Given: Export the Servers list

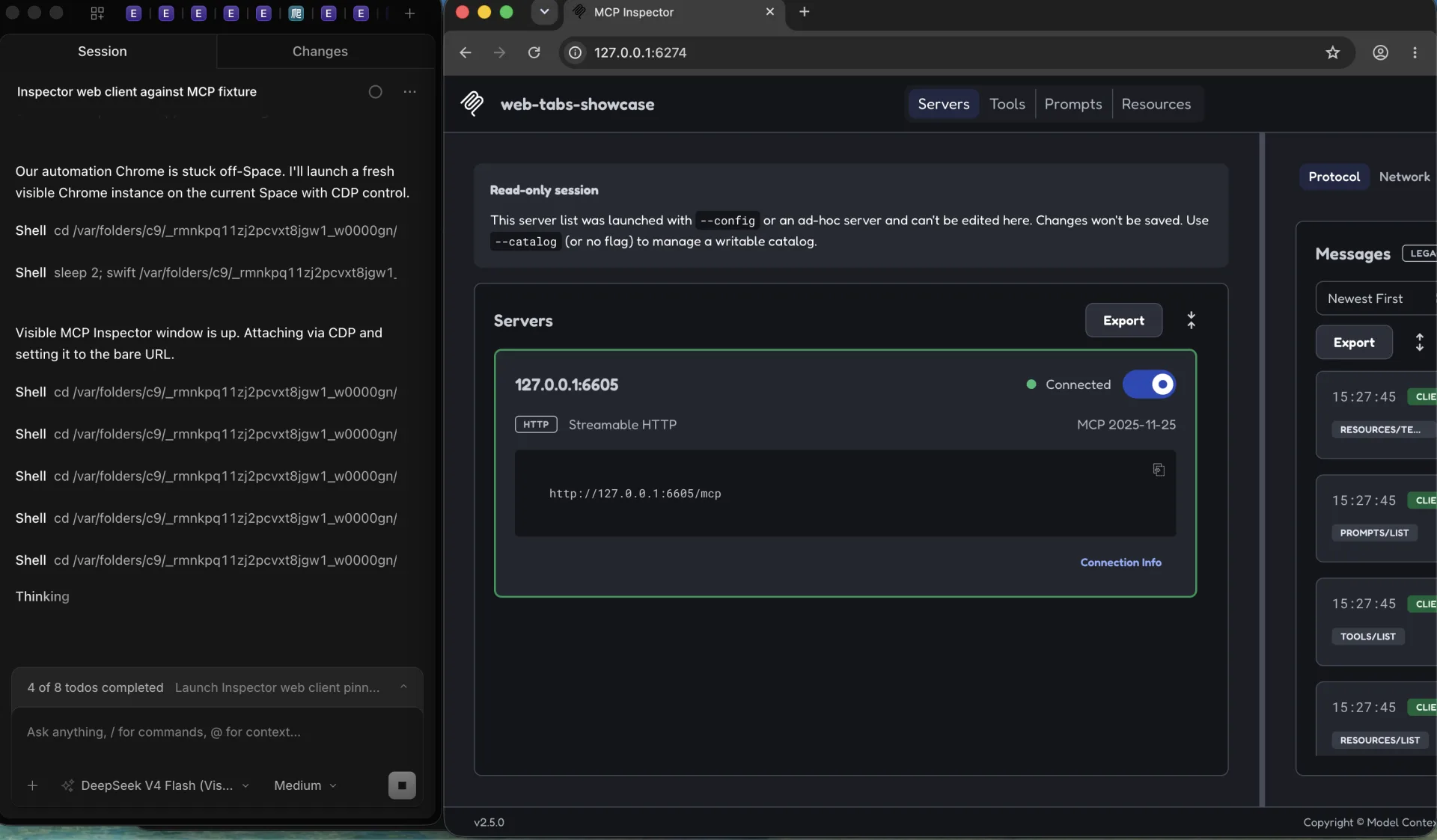Looking at the screenshot, I should click(1123, 320).
